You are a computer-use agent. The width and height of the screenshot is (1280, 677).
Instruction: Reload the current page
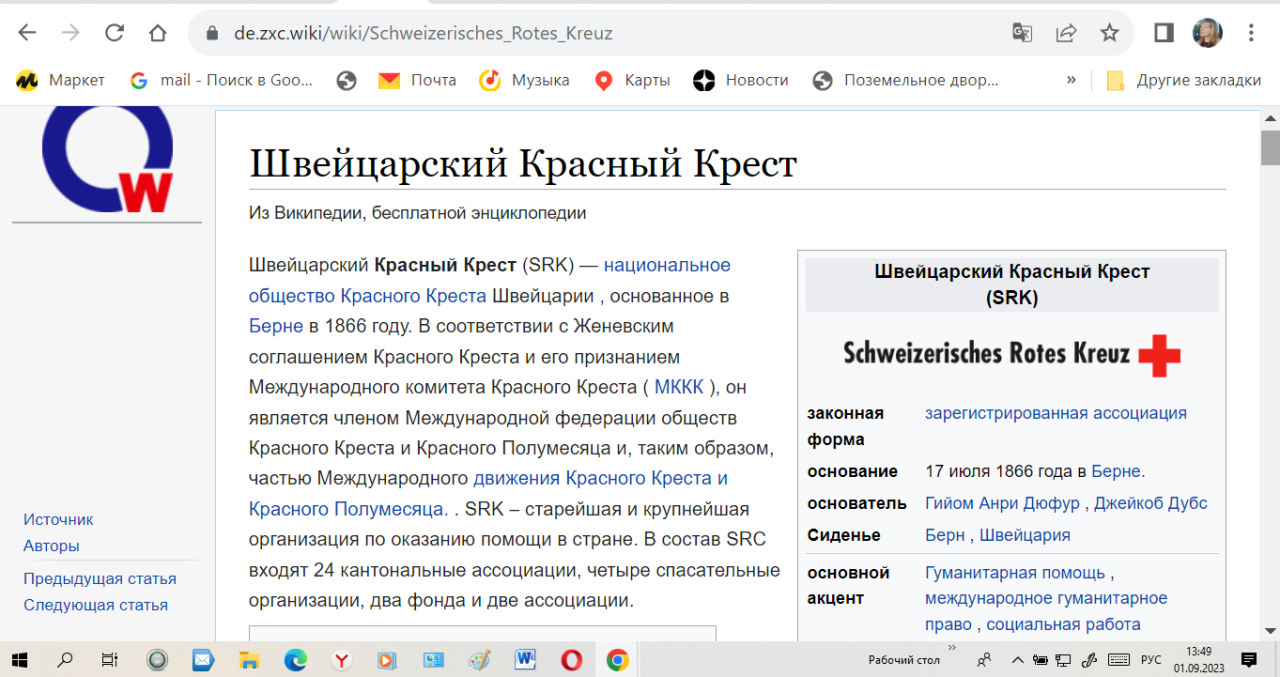pos(114,33)
